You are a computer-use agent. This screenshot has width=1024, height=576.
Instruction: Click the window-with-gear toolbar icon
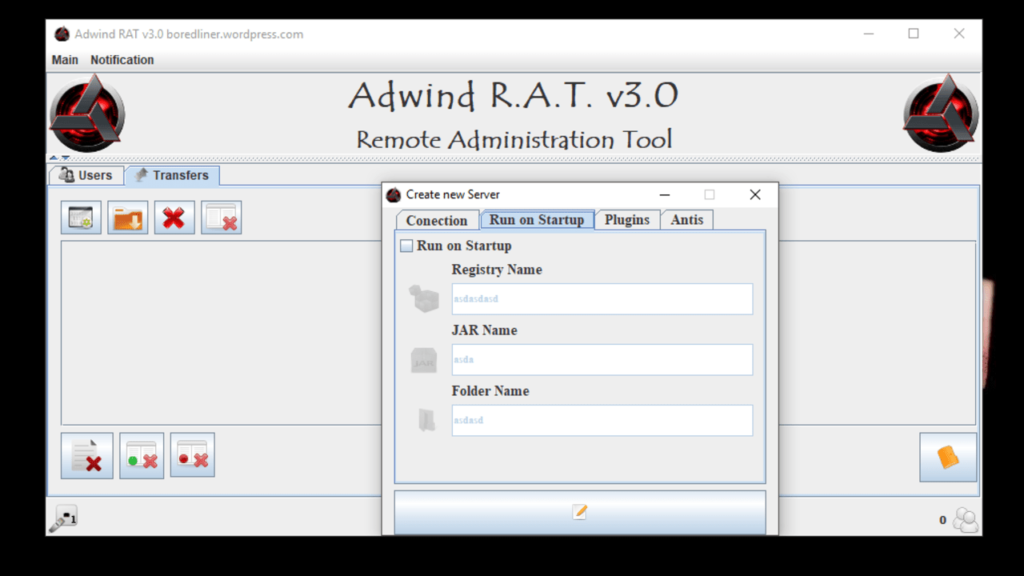point(81,217)
